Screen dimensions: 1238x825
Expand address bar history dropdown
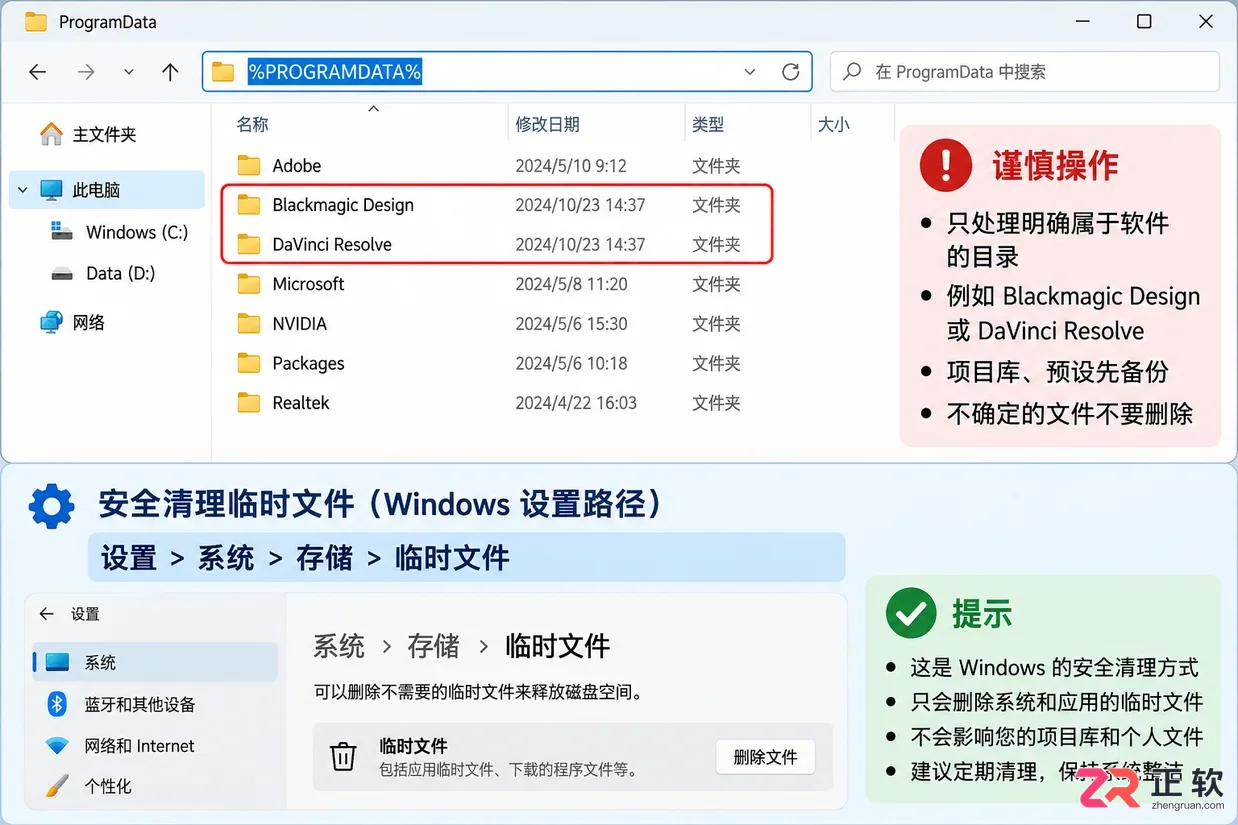(750, 72)
